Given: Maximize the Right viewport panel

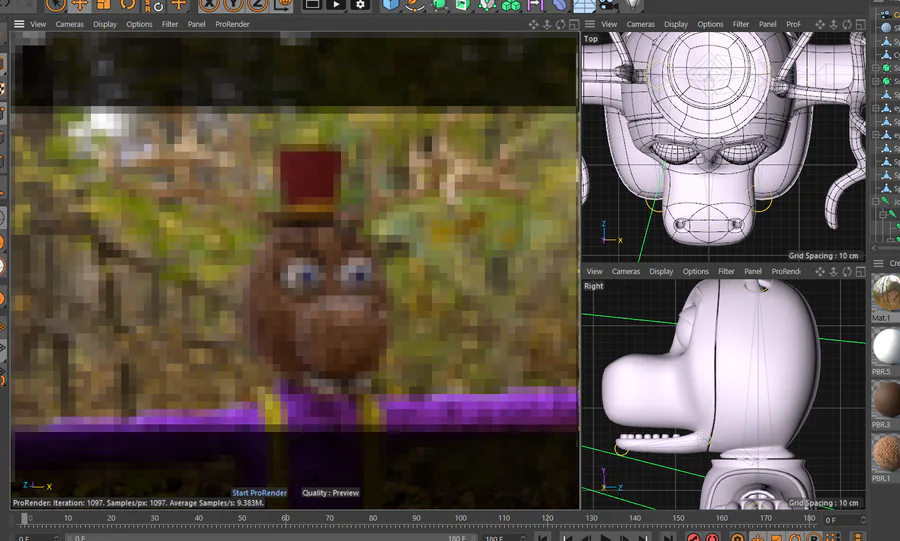Looking at the screenshot, I should (860, 271).
